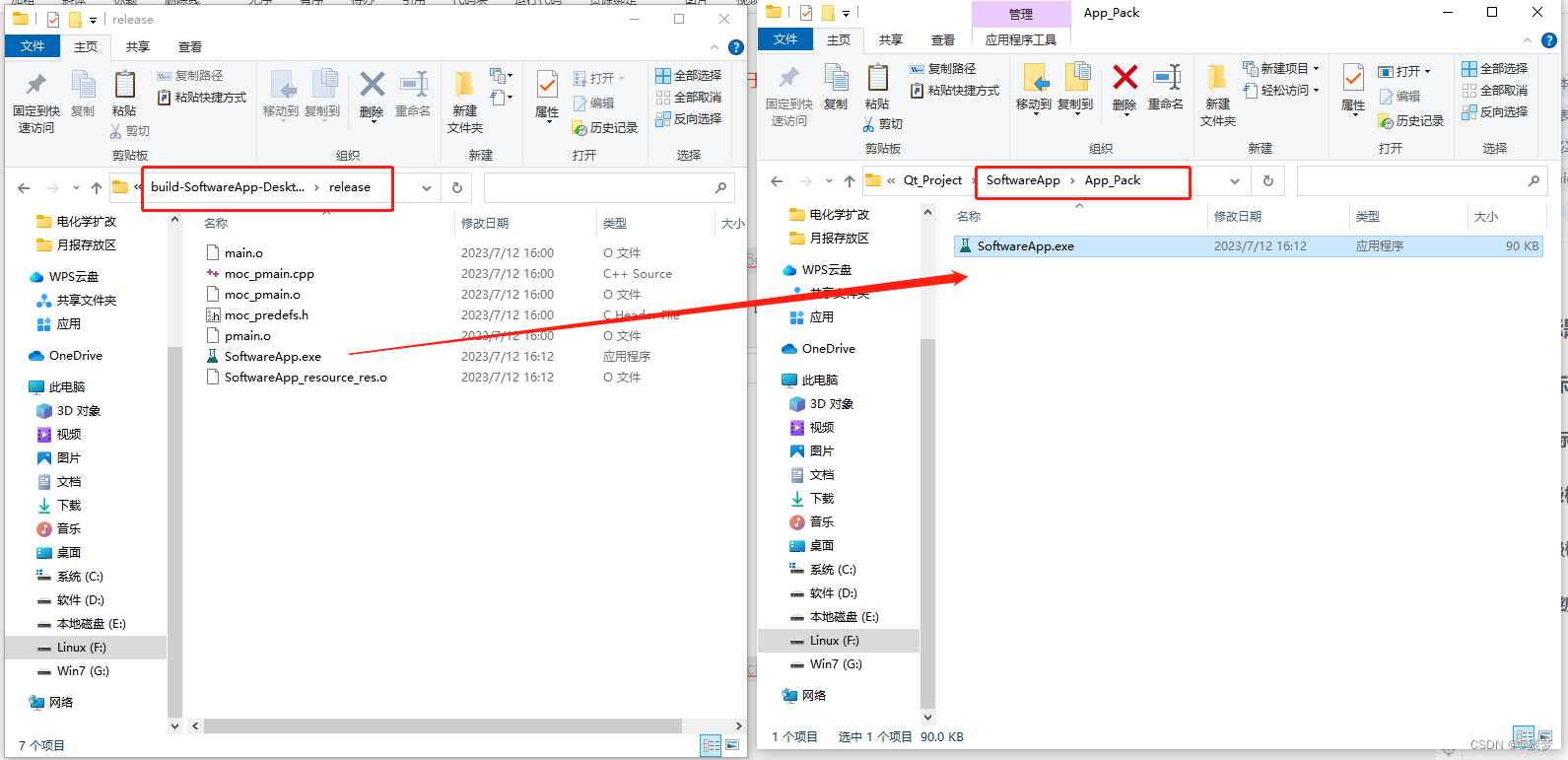The height and width of the screenshot is (760, 1568).
Task: Click search magnifier in App_Pack window
Action: (1534, 180)
